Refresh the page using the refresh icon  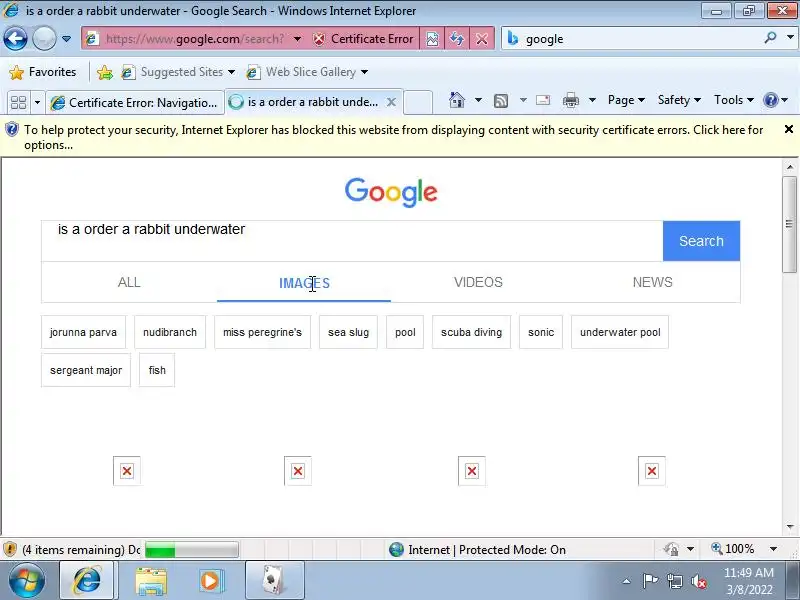tap(457, 39)
